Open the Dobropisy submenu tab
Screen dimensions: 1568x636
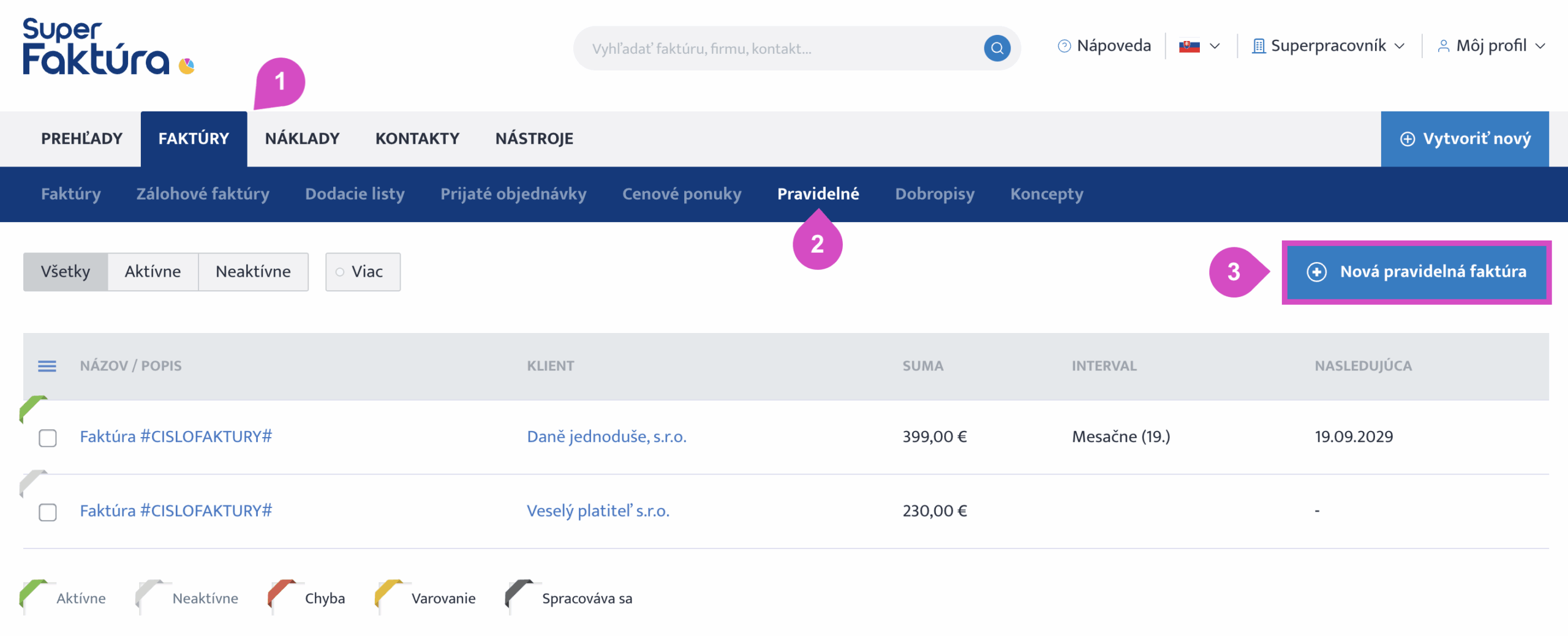(934, 194)
